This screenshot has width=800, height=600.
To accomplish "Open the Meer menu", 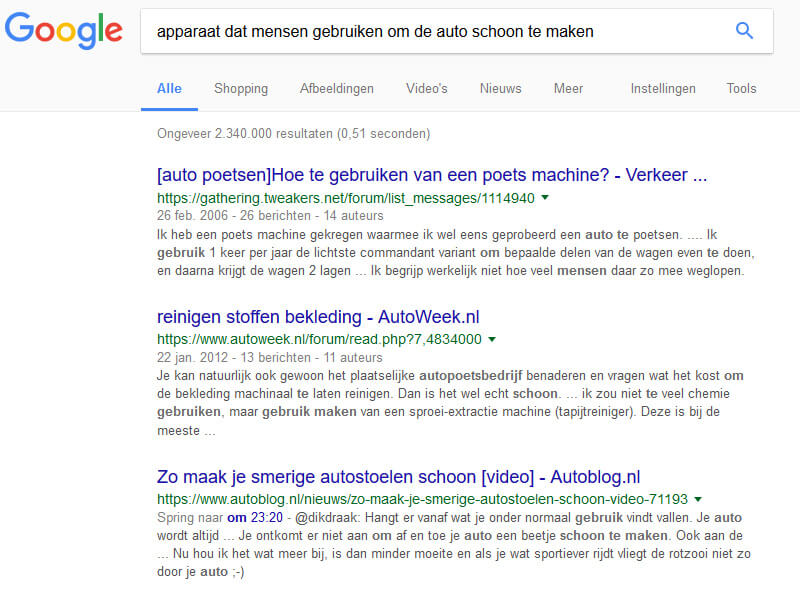I will (x=568, y=89).
